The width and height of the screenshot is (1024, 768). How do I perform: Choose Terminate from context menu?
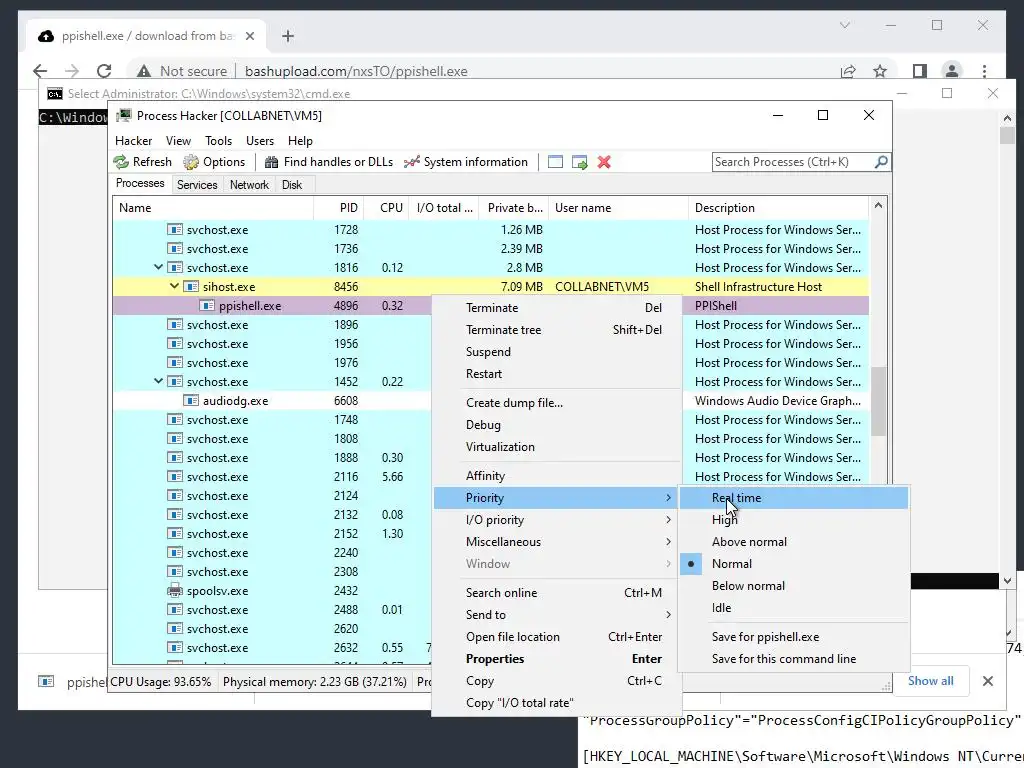556,308
